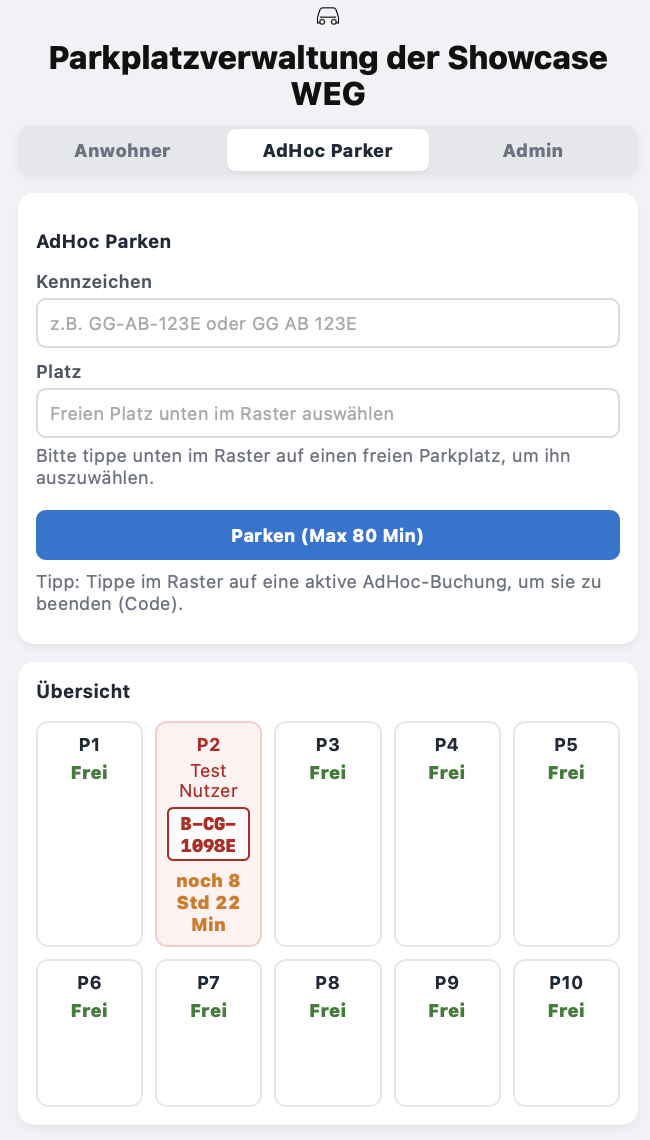The width and height of the screenshot is (650, 1140).
Task: Select parking spot P1 in the grid
Action: click(x=89, y=833)
